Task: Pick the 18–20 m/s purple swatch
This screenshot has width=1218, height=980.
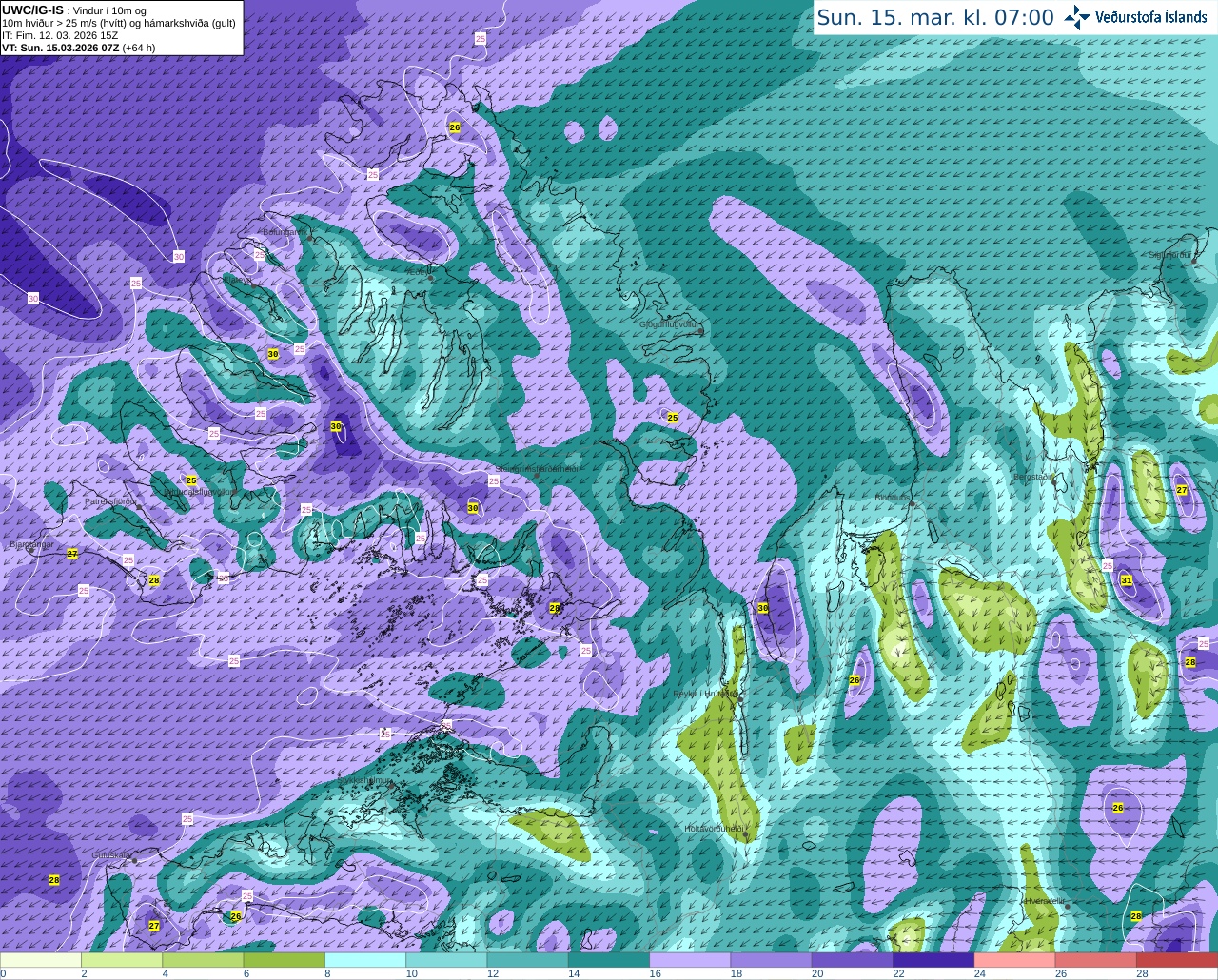Action: point(771,960)
